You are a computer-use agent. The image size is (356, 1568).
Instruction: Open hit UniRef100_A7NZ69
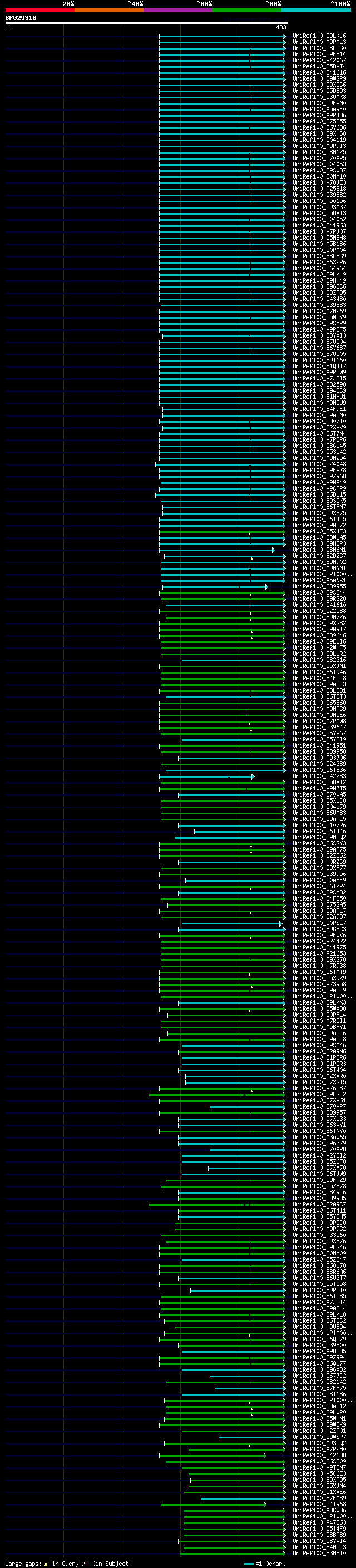(319, 311)
